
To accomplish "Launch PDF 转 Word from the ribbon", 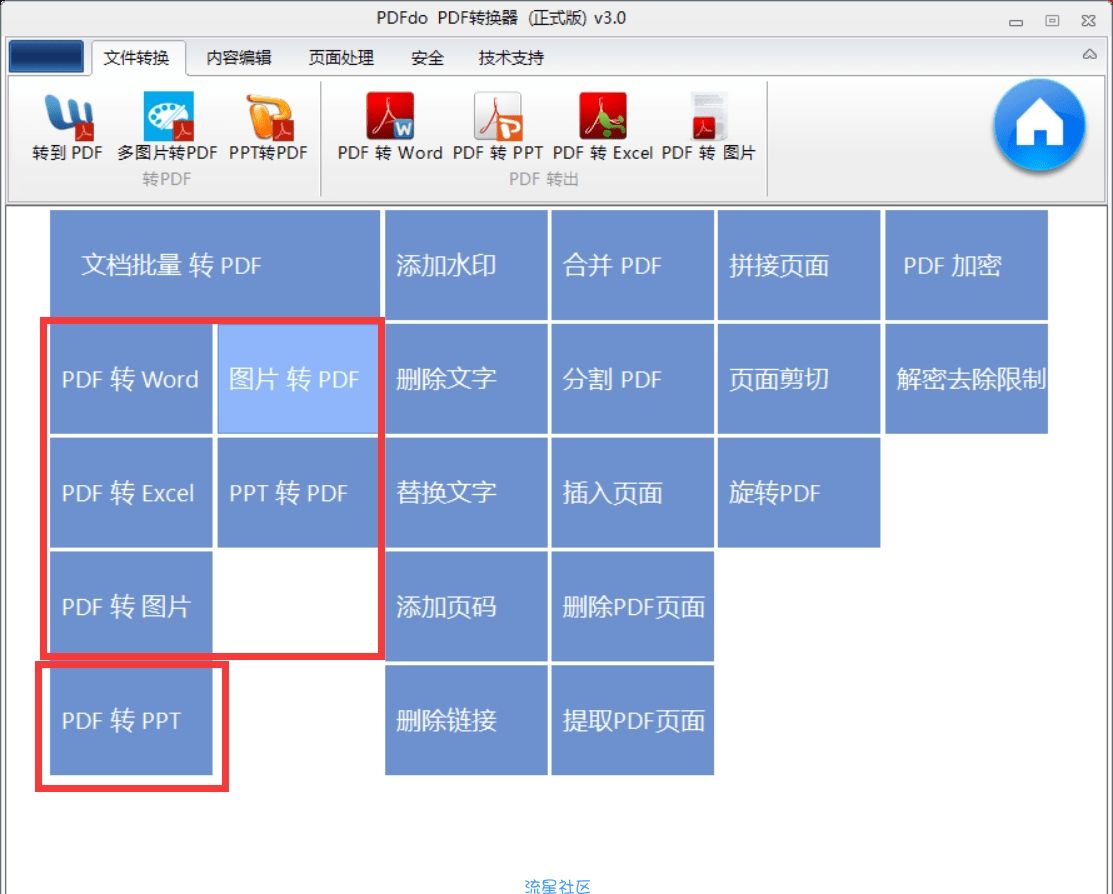I will 390,128.
